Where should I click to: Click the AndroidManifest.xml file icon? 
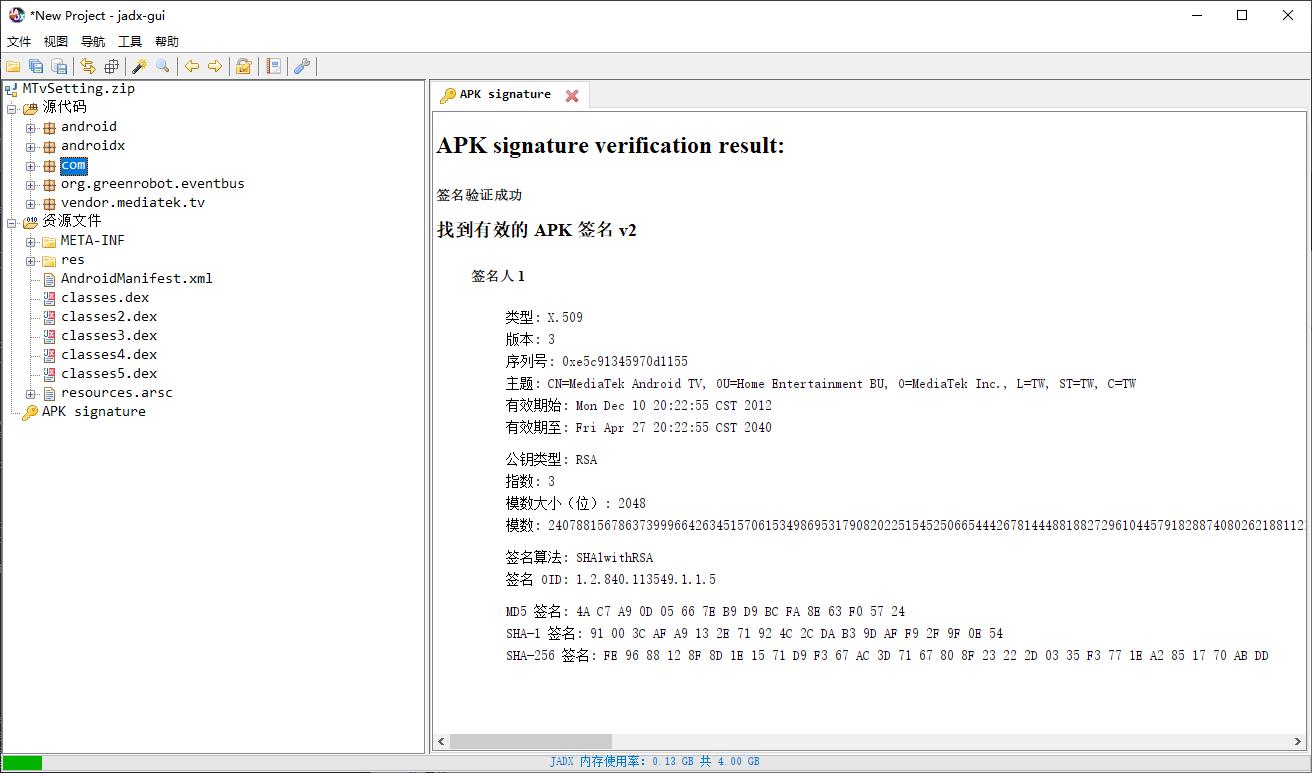[49, 279]
